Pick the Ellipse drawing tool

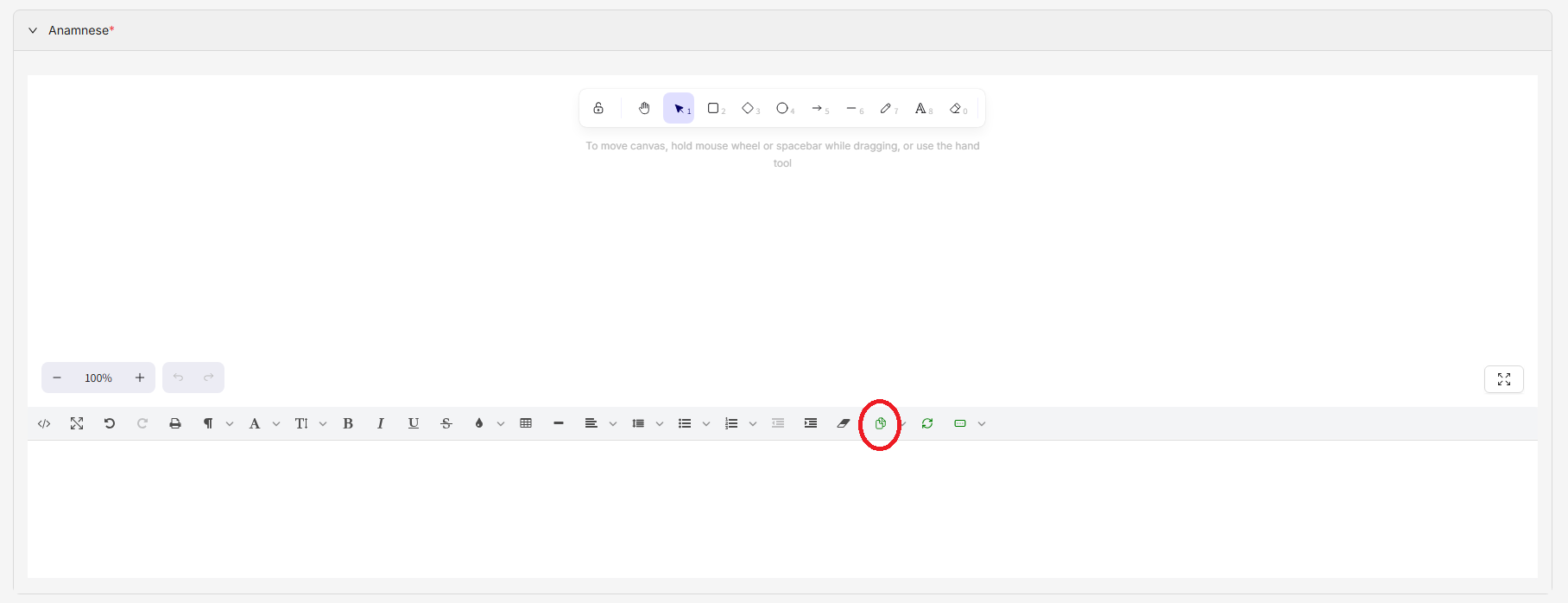tap(782, 109)
